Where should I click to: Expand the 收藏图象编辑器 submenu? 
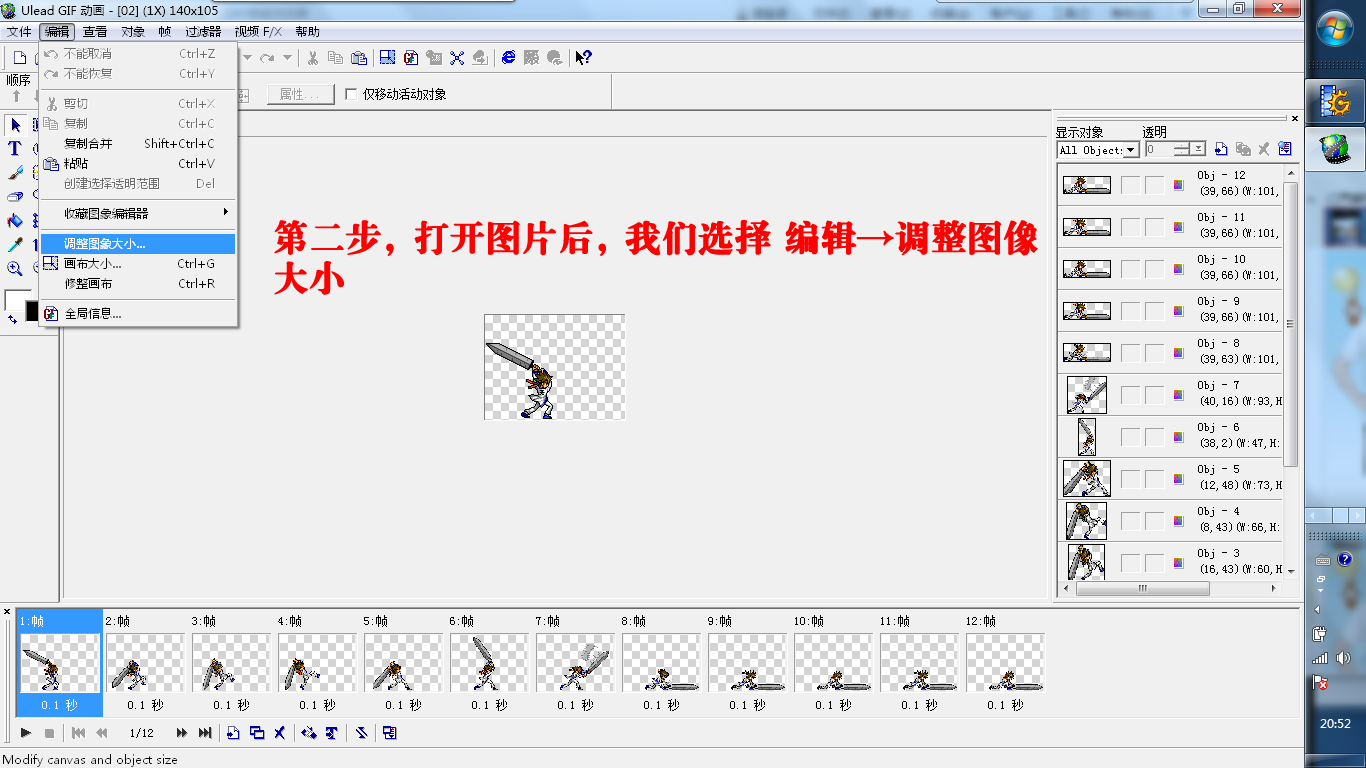click(138, 213)
